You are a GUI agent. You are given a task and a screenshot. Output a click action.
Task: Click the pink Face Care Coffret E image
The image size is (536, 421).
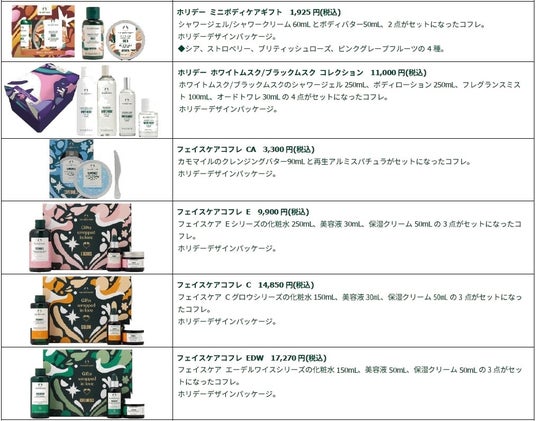[x=87, y=237]
